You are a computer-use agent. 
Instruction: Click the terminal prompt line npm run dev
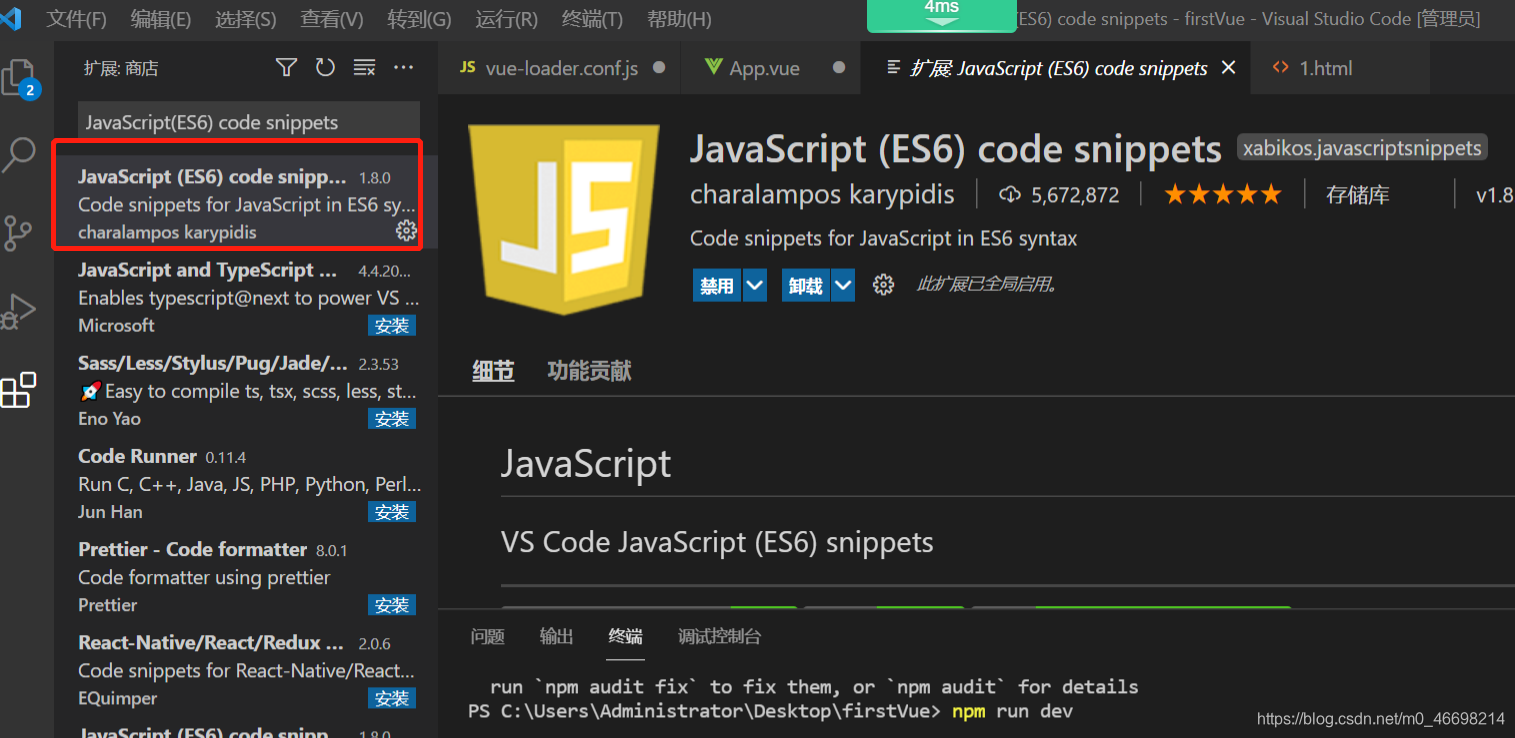(770, 712)
